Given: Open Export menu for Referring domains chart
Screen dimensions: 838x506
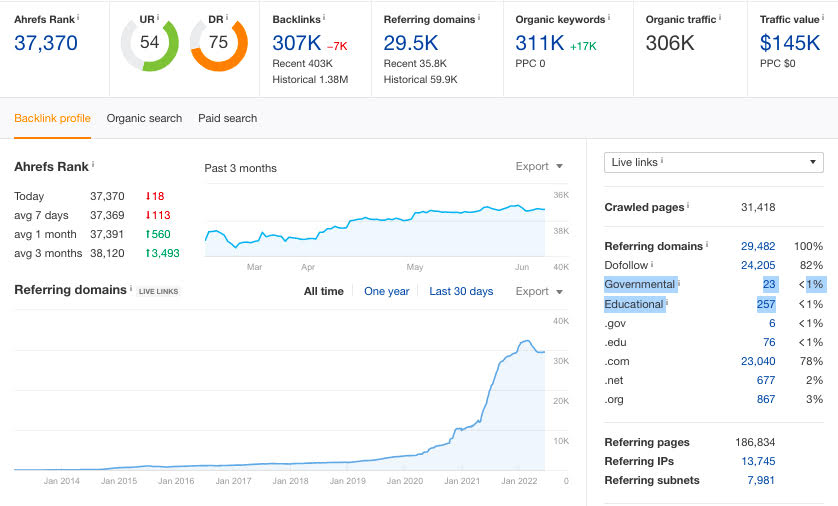Looking at the screenshot, I should (539, 291).
